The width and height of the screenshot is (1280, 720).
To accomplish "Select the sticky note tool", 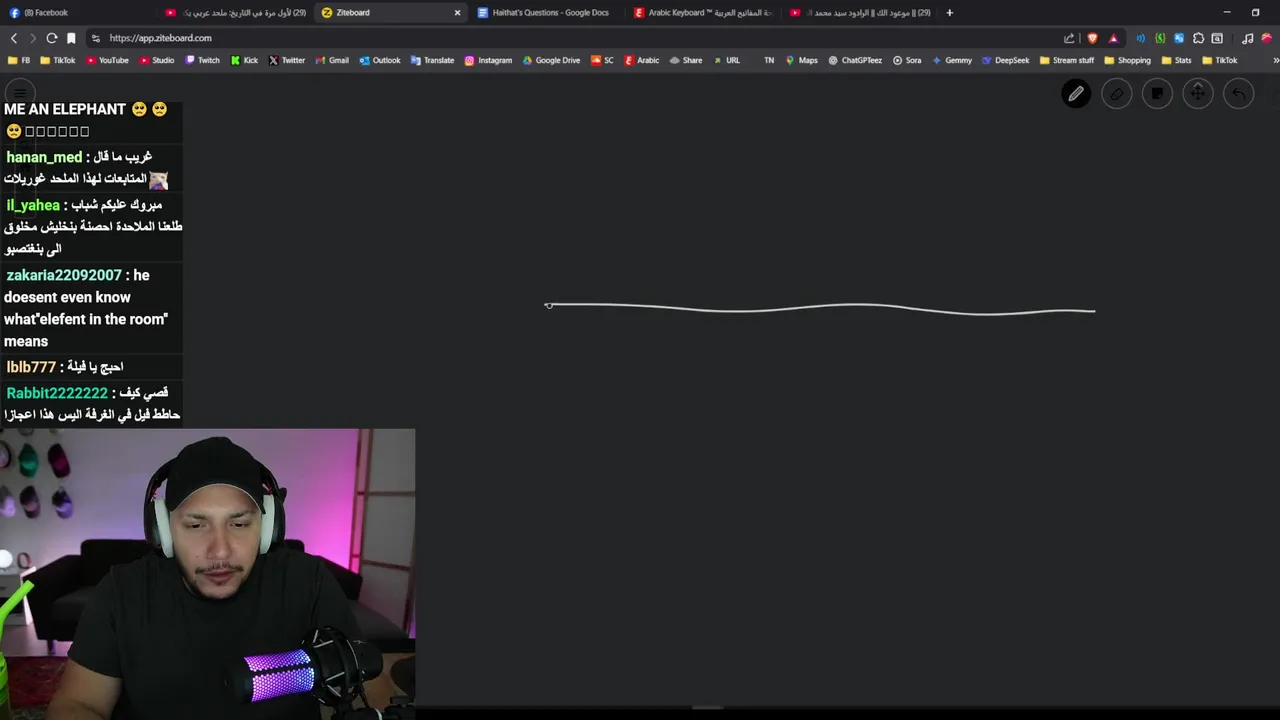I will (1157, 94).
